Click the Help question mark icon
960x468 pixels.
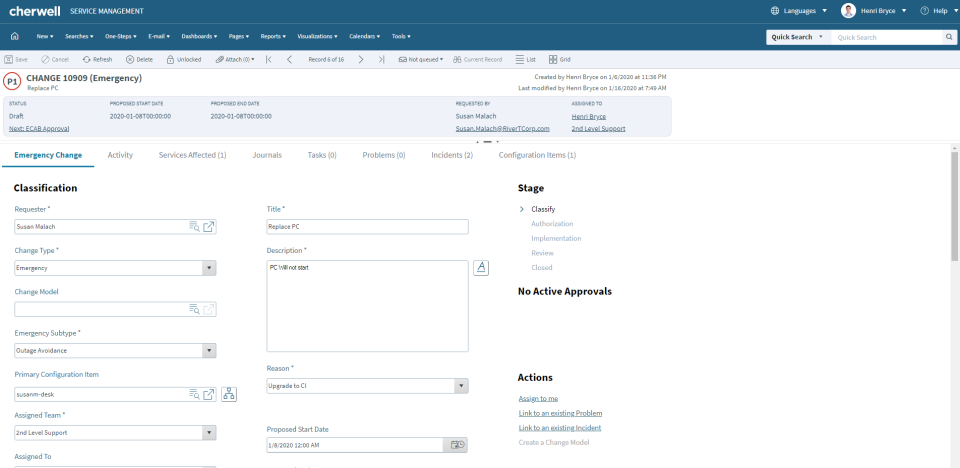click(x=924, y=10)
